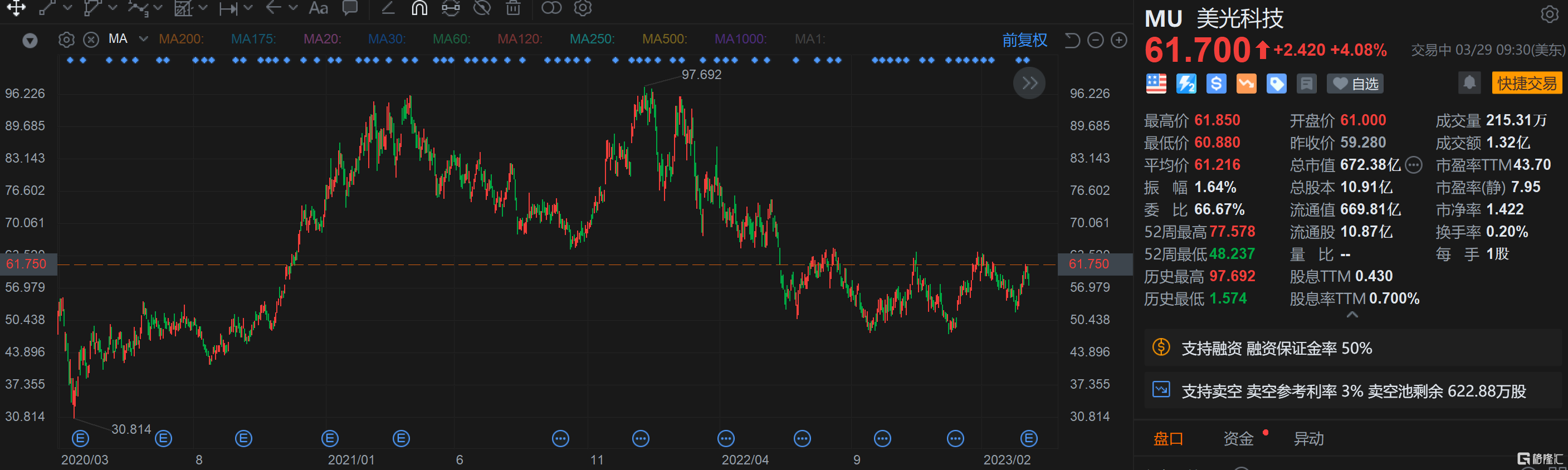Select the wave polyline drawing tool
The width and height of the screenshot is (1568, 470).
pos(138,8)
